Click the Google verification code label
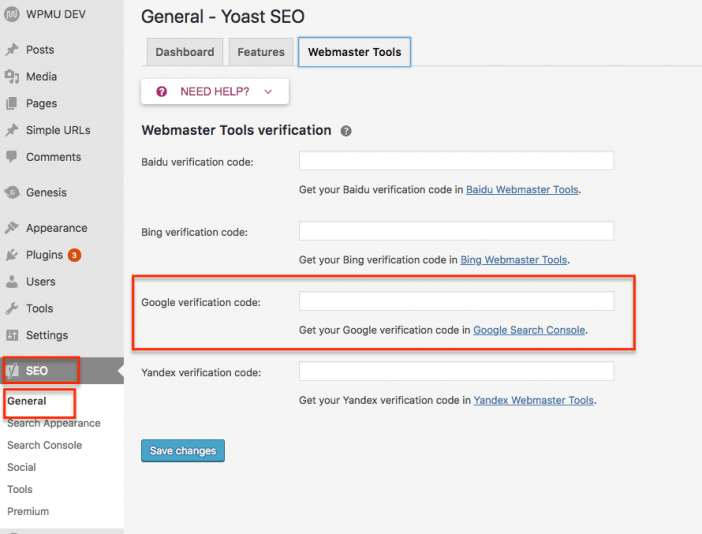Image resolution: width=702 pixels, height=534 pixels. click(201, 303)
